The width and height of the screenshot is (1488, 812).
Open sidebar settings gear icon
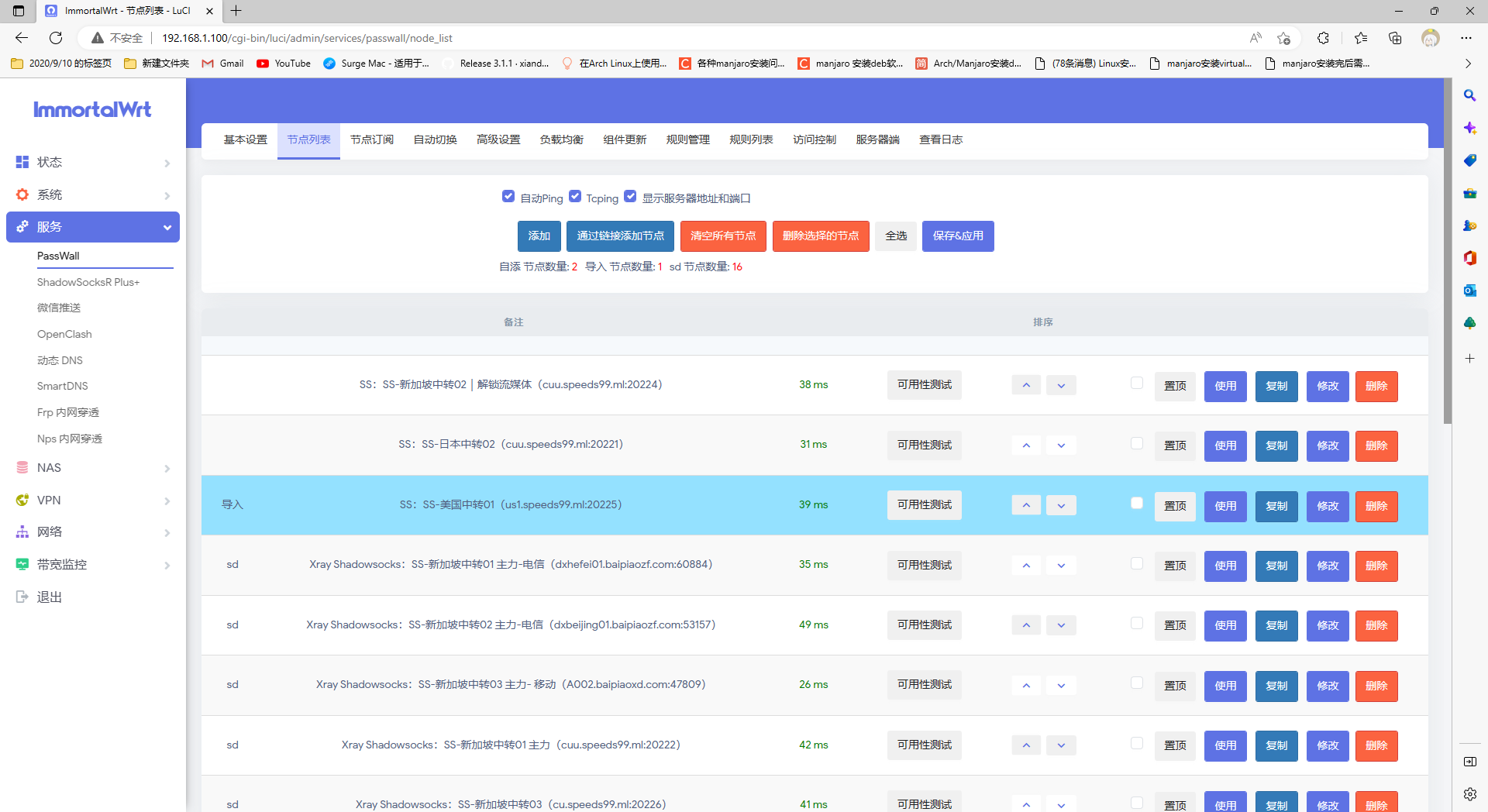pos(1469,794)
